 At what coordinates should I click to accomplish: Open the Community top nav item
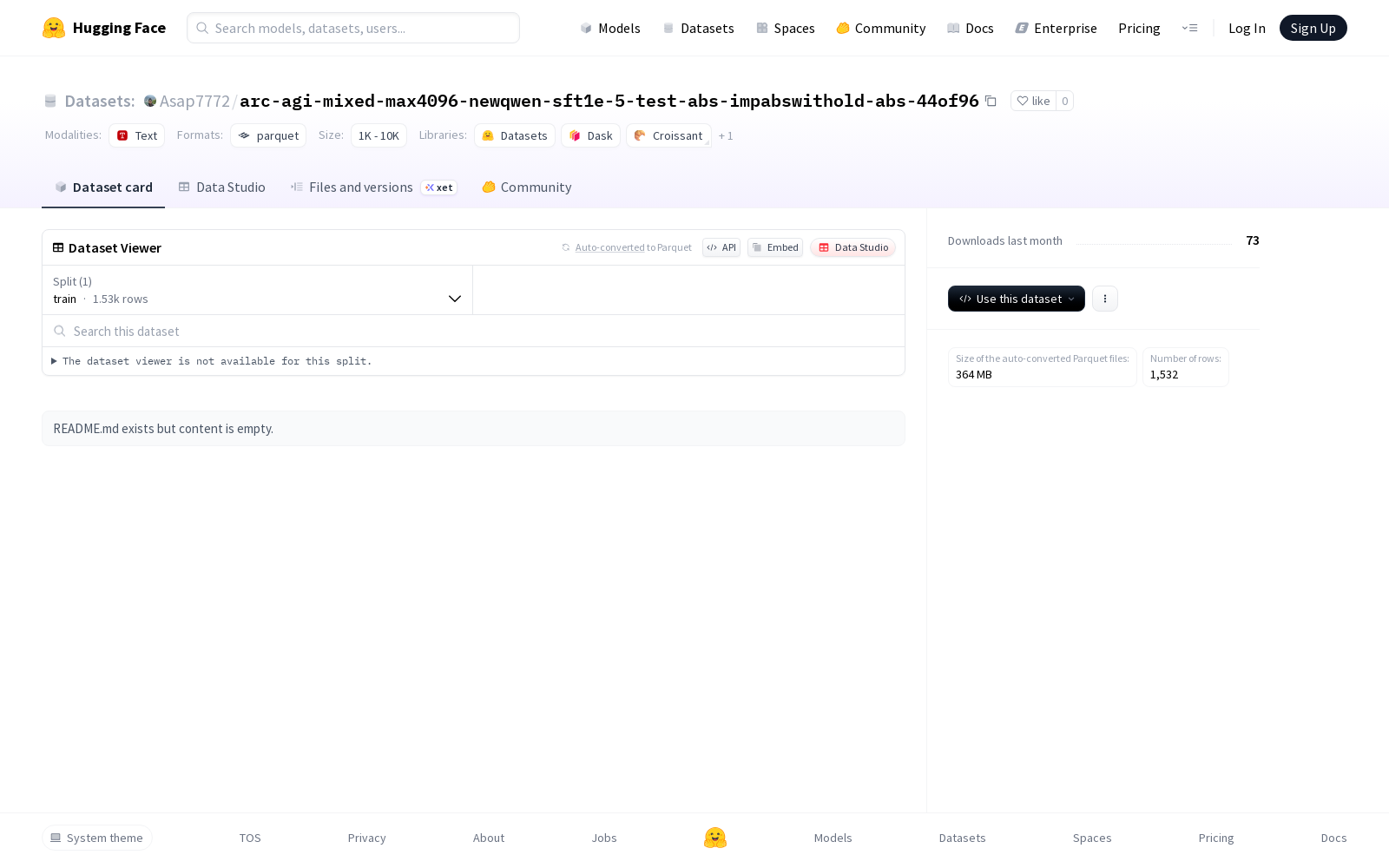880,28
